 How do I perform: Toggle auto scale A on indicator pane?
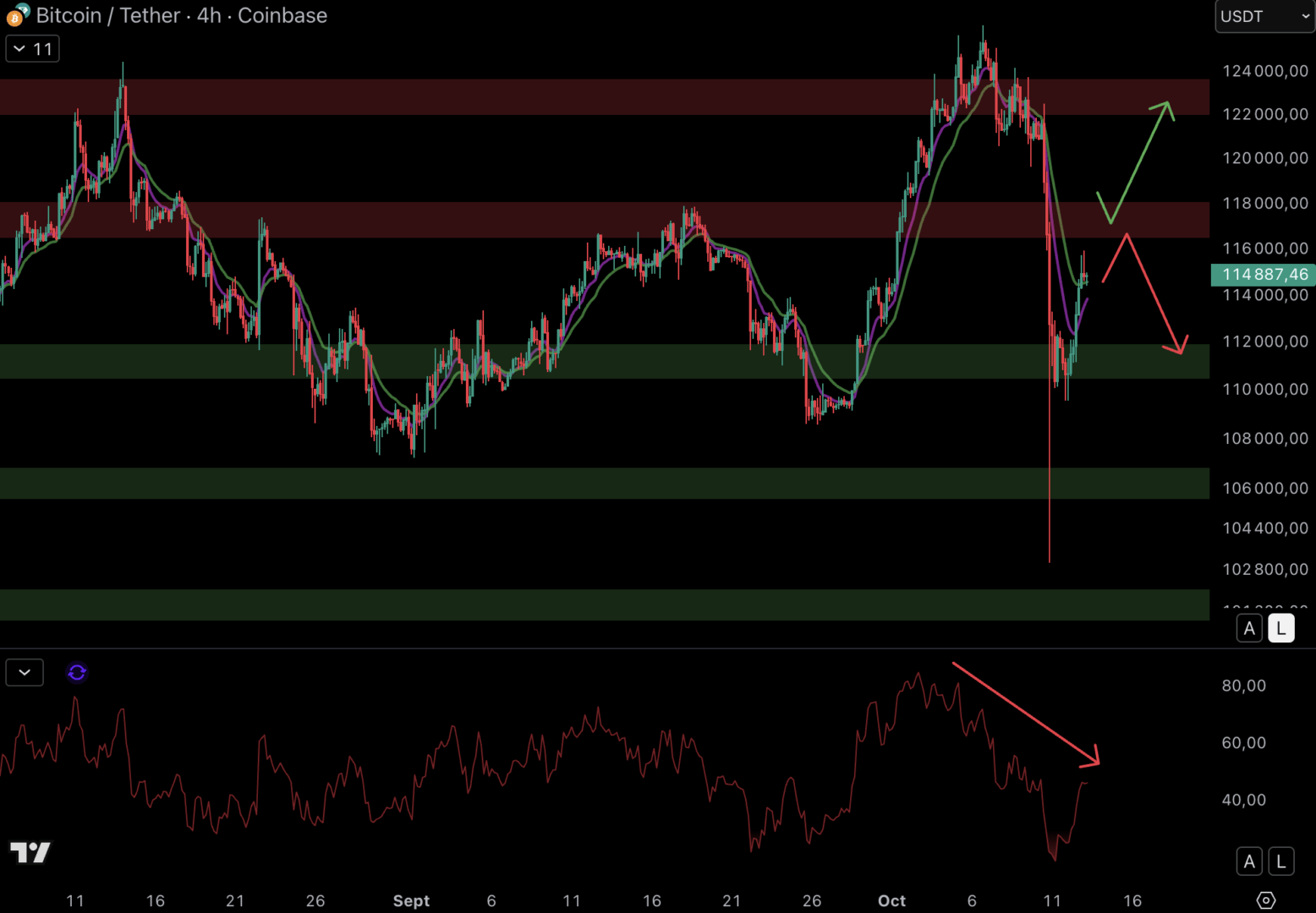click(x=1249, y=861)
